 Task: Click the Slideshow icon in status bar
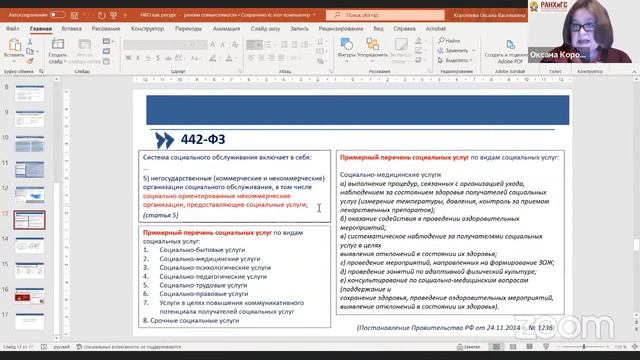pyautogui.click(x=546, y=347)
